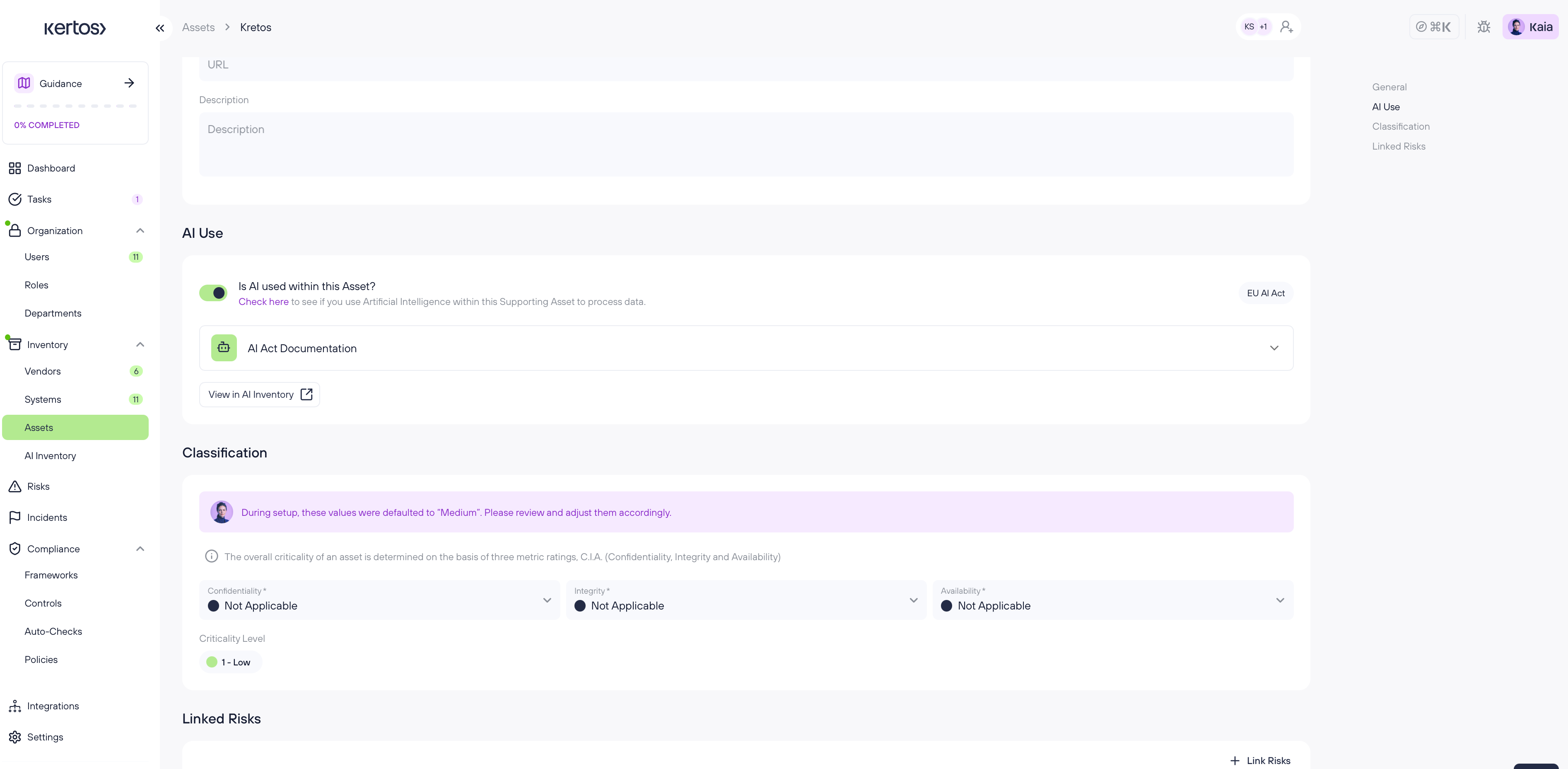Click the Risks warning triangle icon
The image size is (1568, 769).
tap(14, 486)
